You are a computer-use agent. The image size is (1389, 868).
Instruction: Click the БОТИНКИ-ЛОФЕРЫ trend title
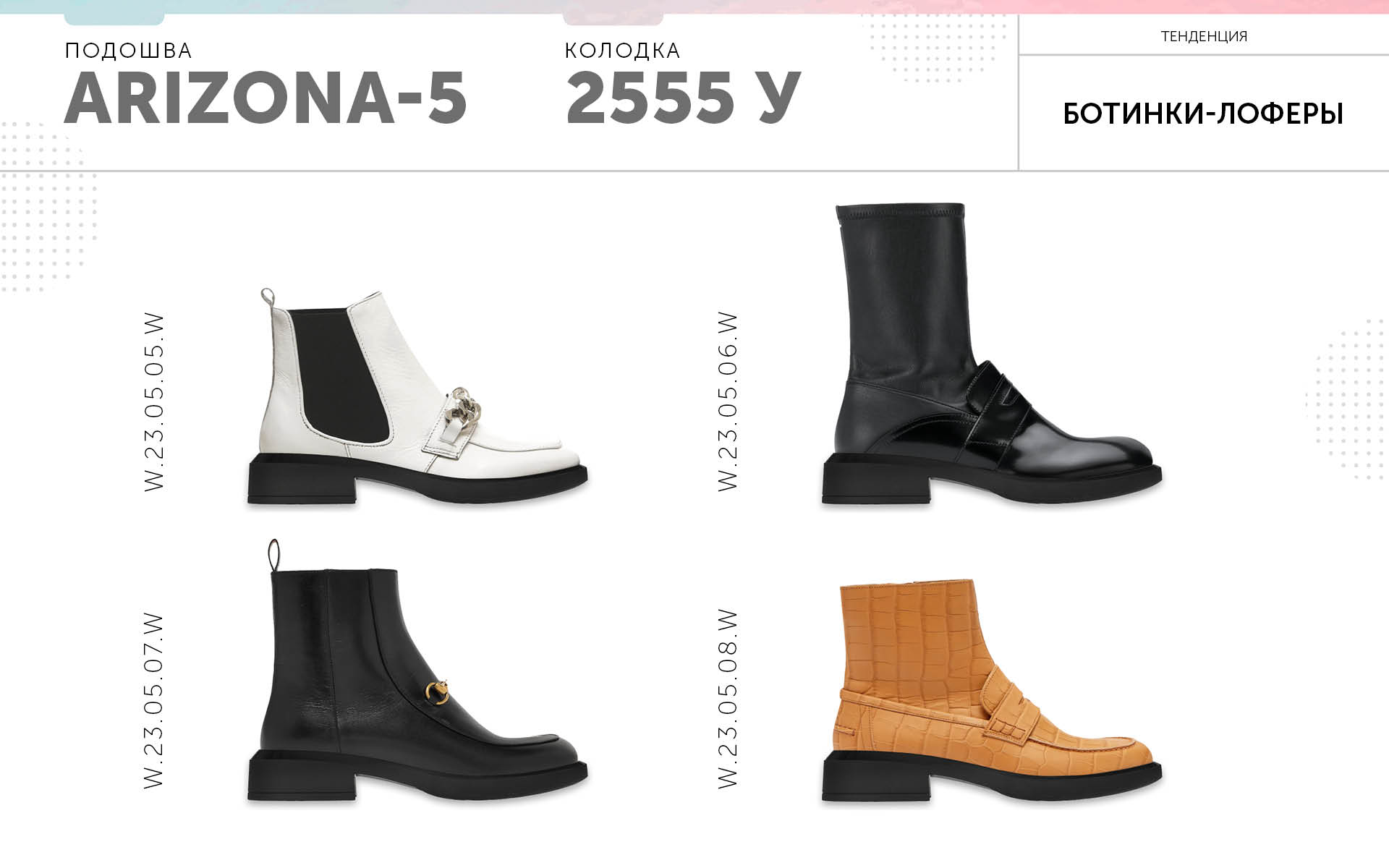point(1203,114)
